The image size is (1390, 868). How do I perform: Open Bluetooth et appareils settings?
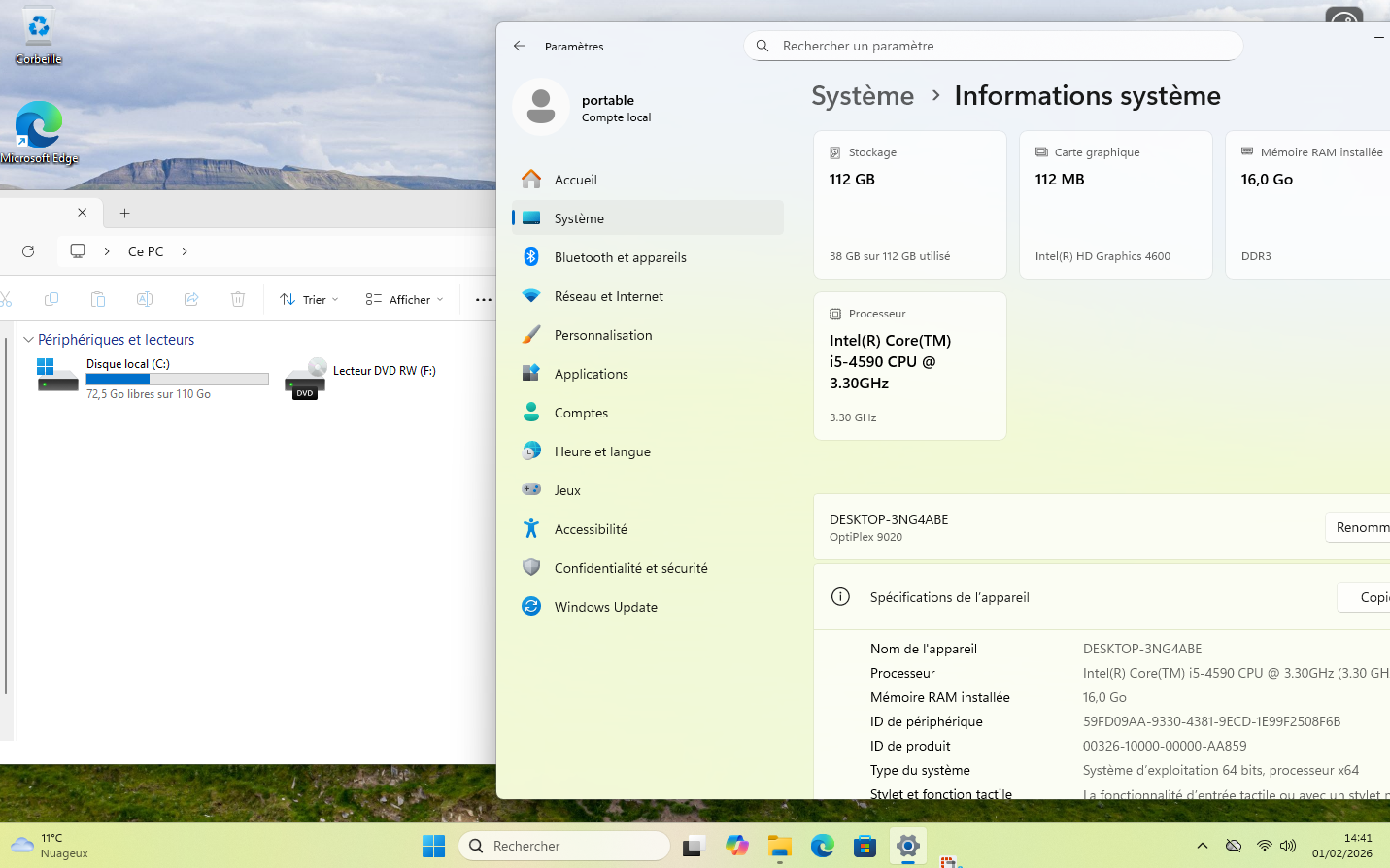coord(620,257)
